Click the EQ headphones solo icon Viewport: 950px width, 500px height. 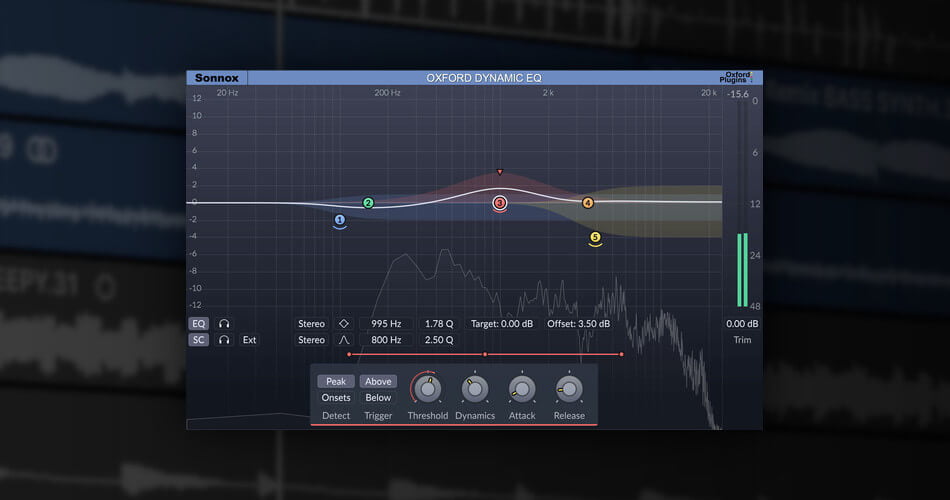[225, 324]
